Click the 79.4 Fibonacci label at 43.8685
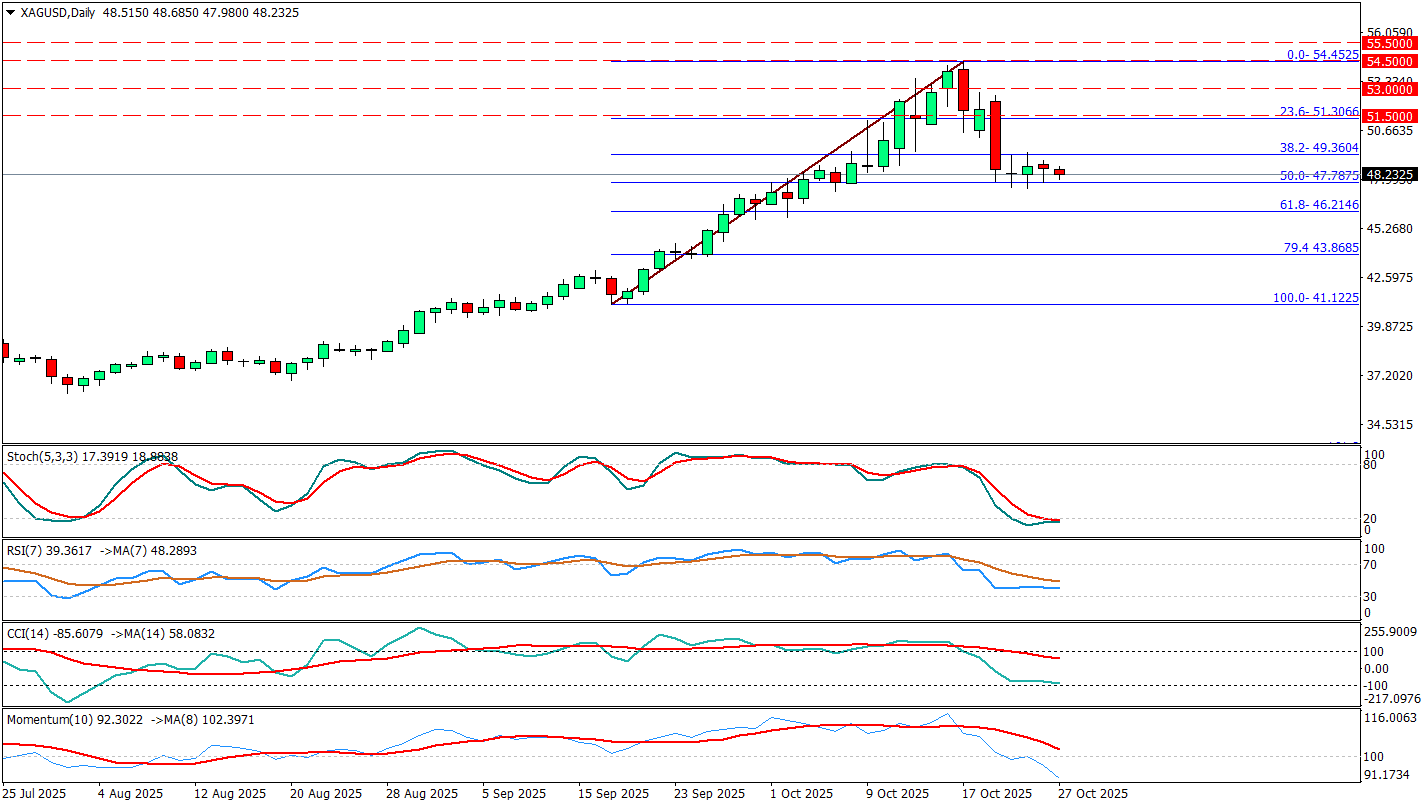The width and height of the screenshot is (1424, 806). point(1320,247)
